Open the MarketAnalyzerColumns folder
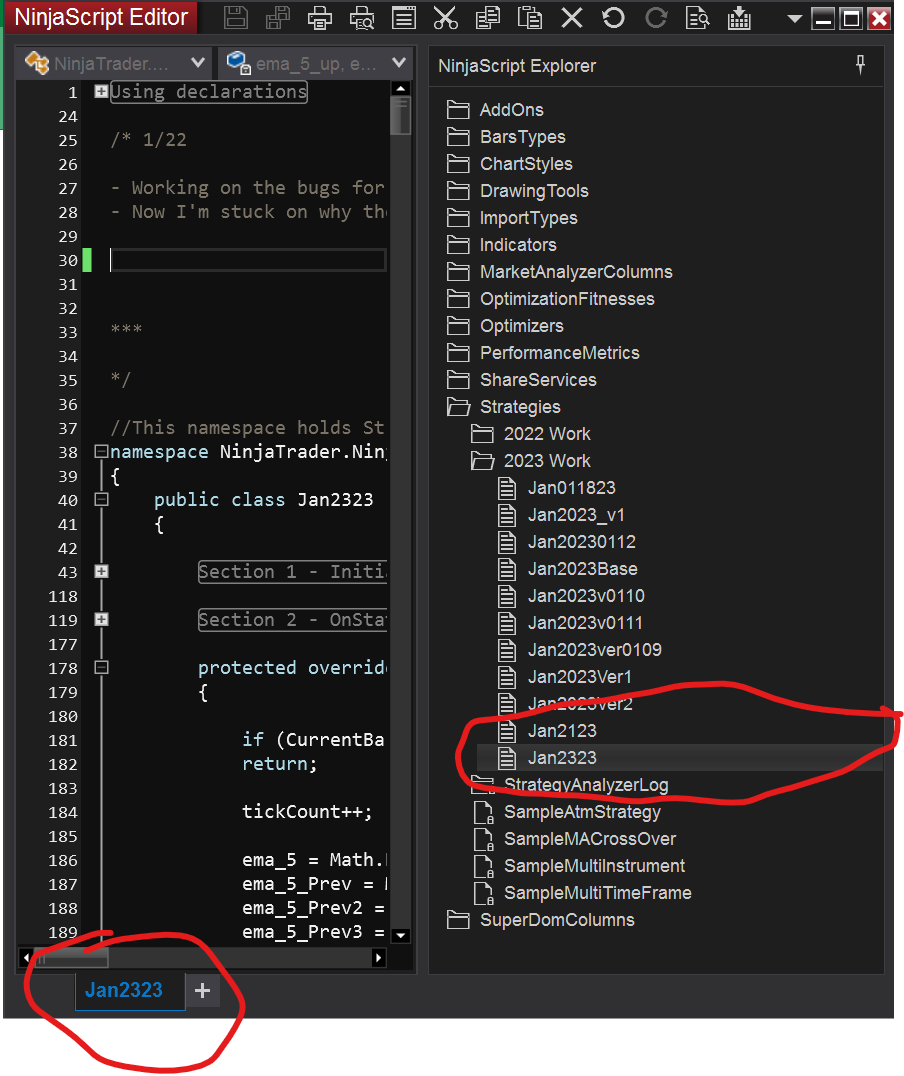Screen dimensions: 904x1076 pos(576,272)
